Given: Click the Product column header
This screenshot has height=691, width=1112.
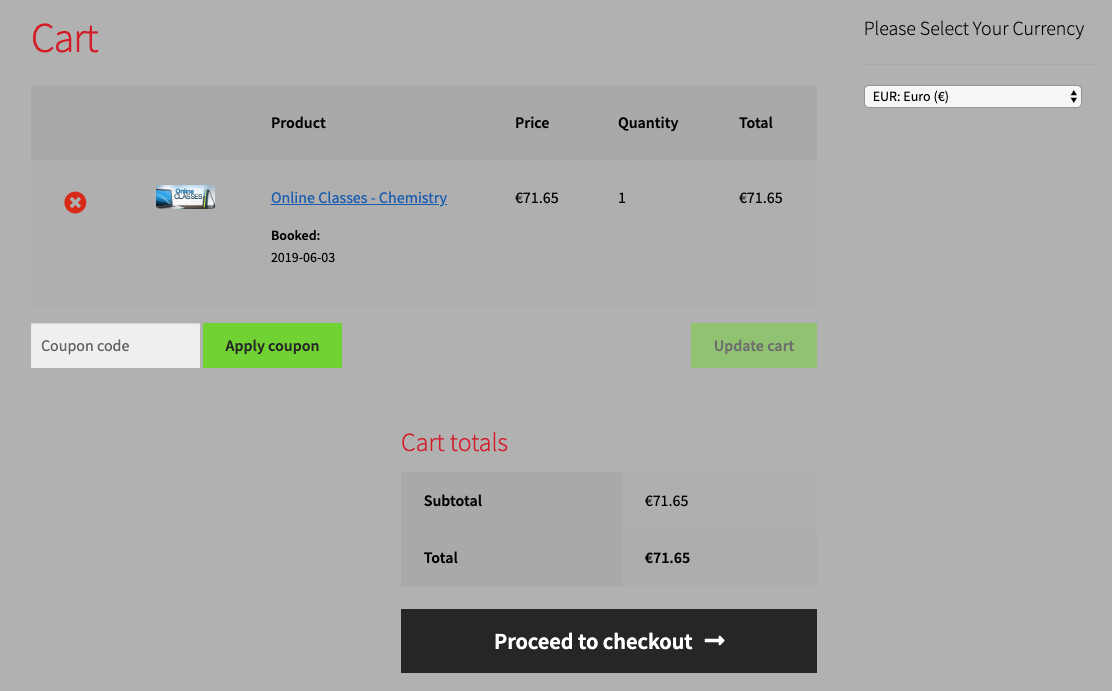Looking at the screenshot, I should click(298, 123).
